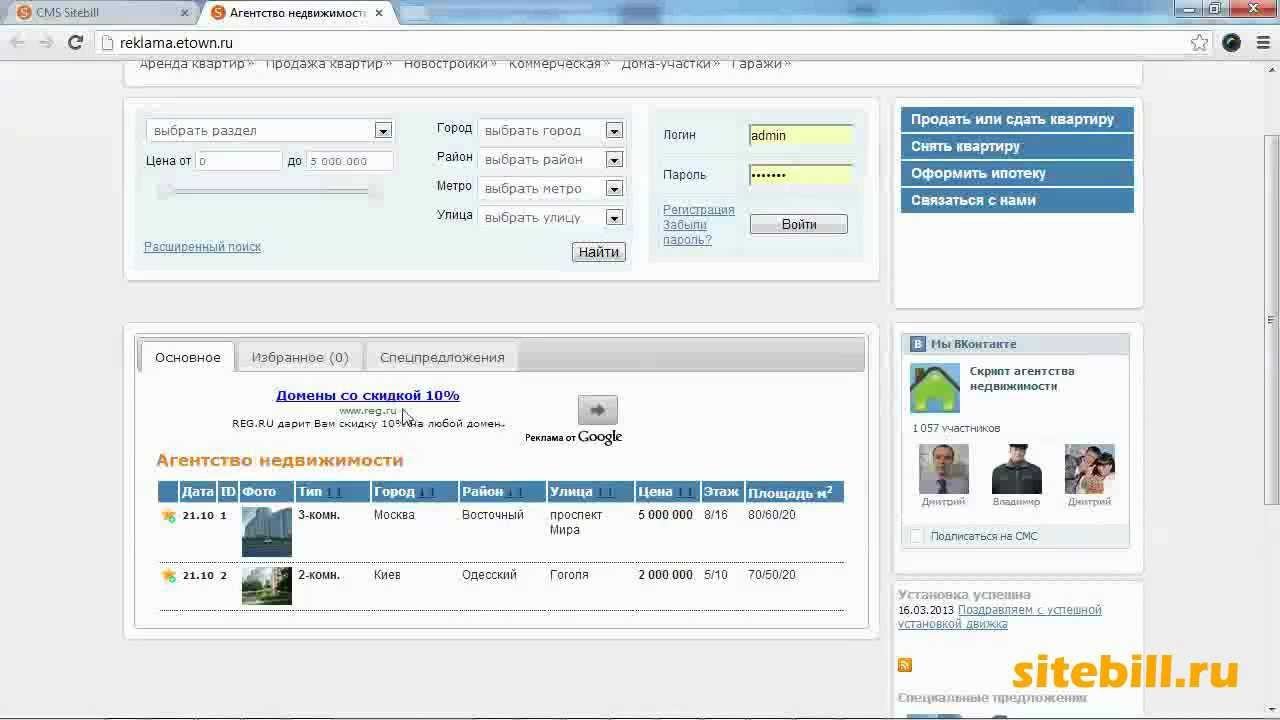1280x720 pixels.
Task: Open the green house group avatar
Action: [935, 388]
